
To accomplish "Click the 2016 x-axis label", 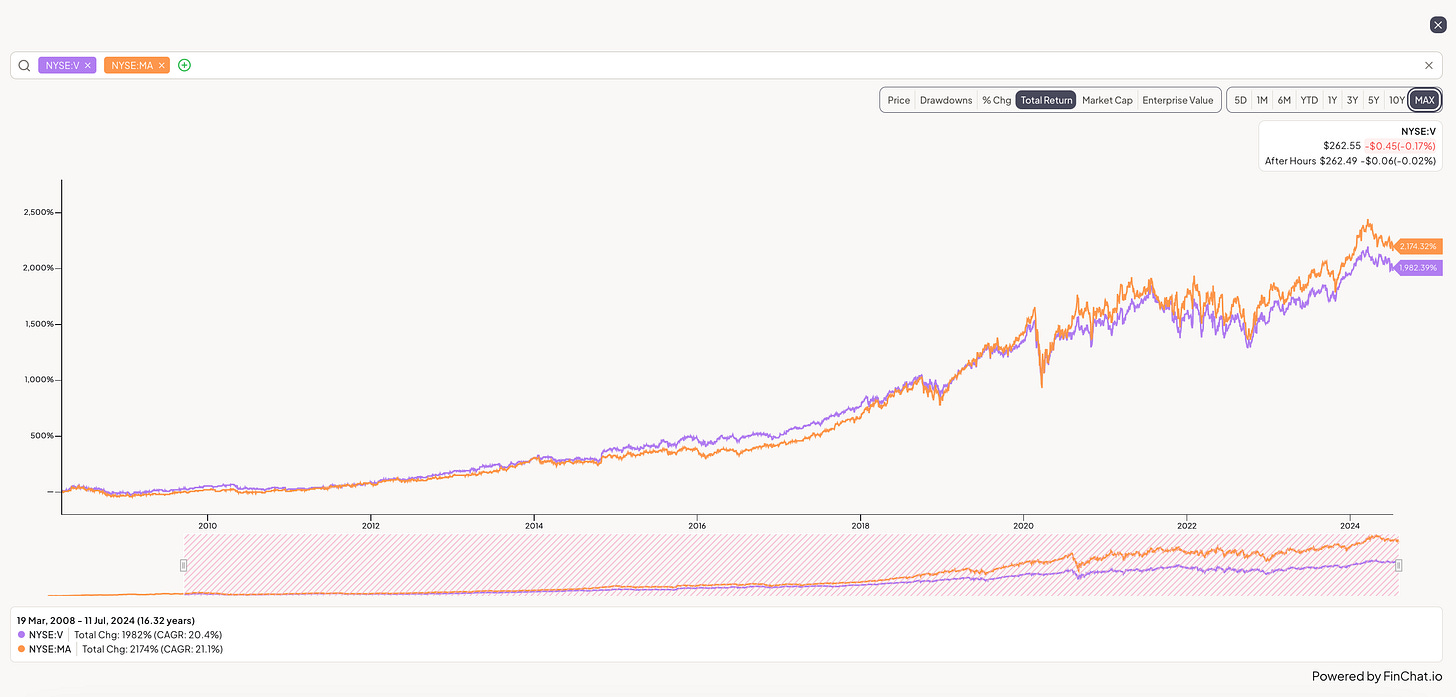I will coord(697,525).
